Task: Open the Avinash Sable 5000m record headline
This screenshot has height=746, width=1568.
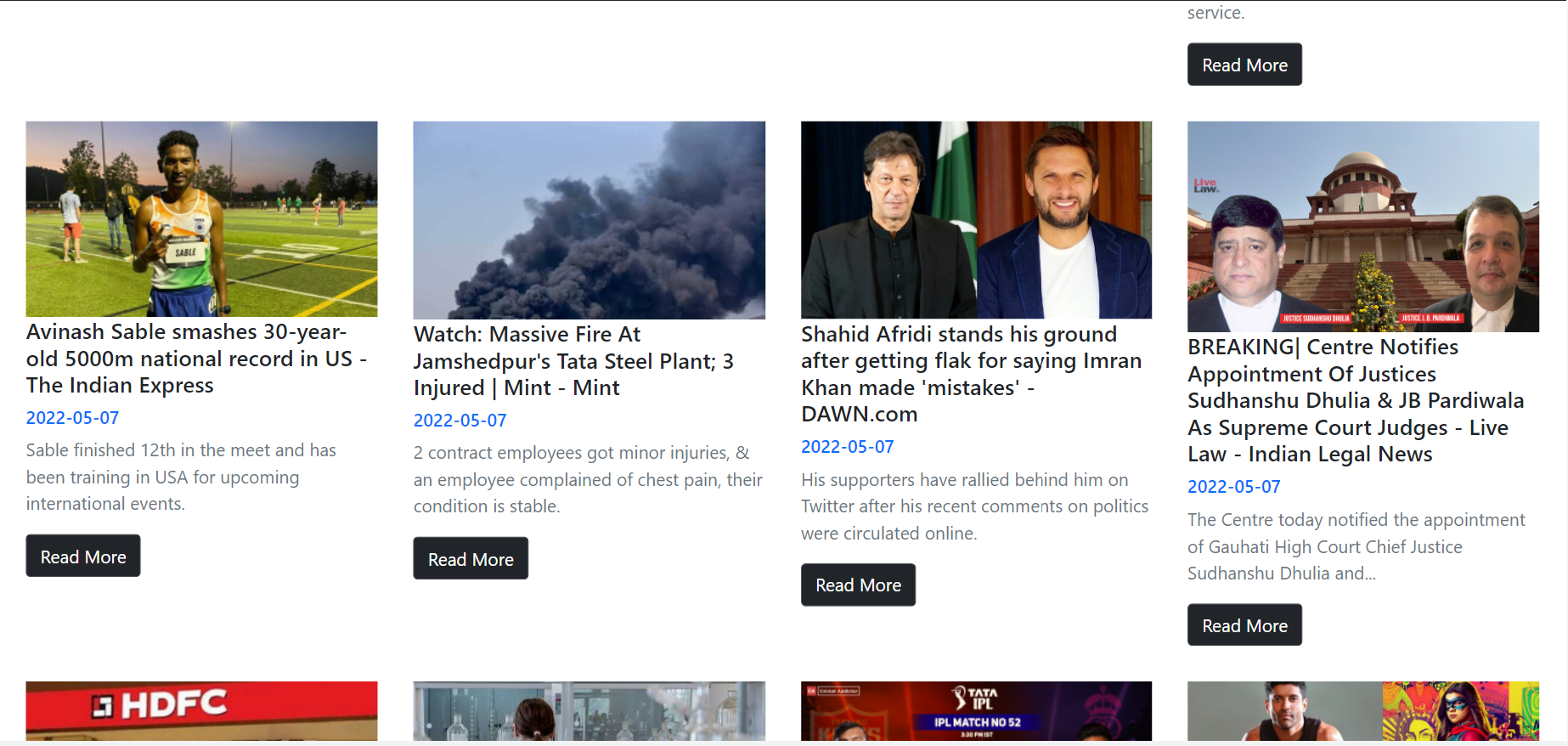Action: point(197,359)
